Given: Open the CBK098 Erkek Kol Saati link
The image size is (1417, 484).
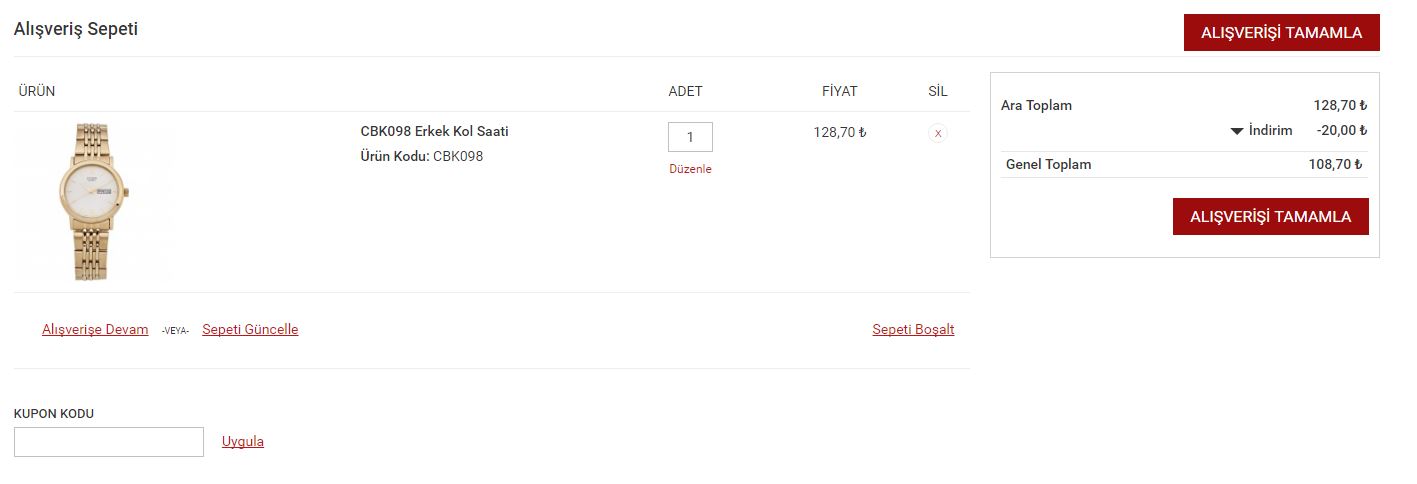Looking at the screenshot, I should point(434,131).
